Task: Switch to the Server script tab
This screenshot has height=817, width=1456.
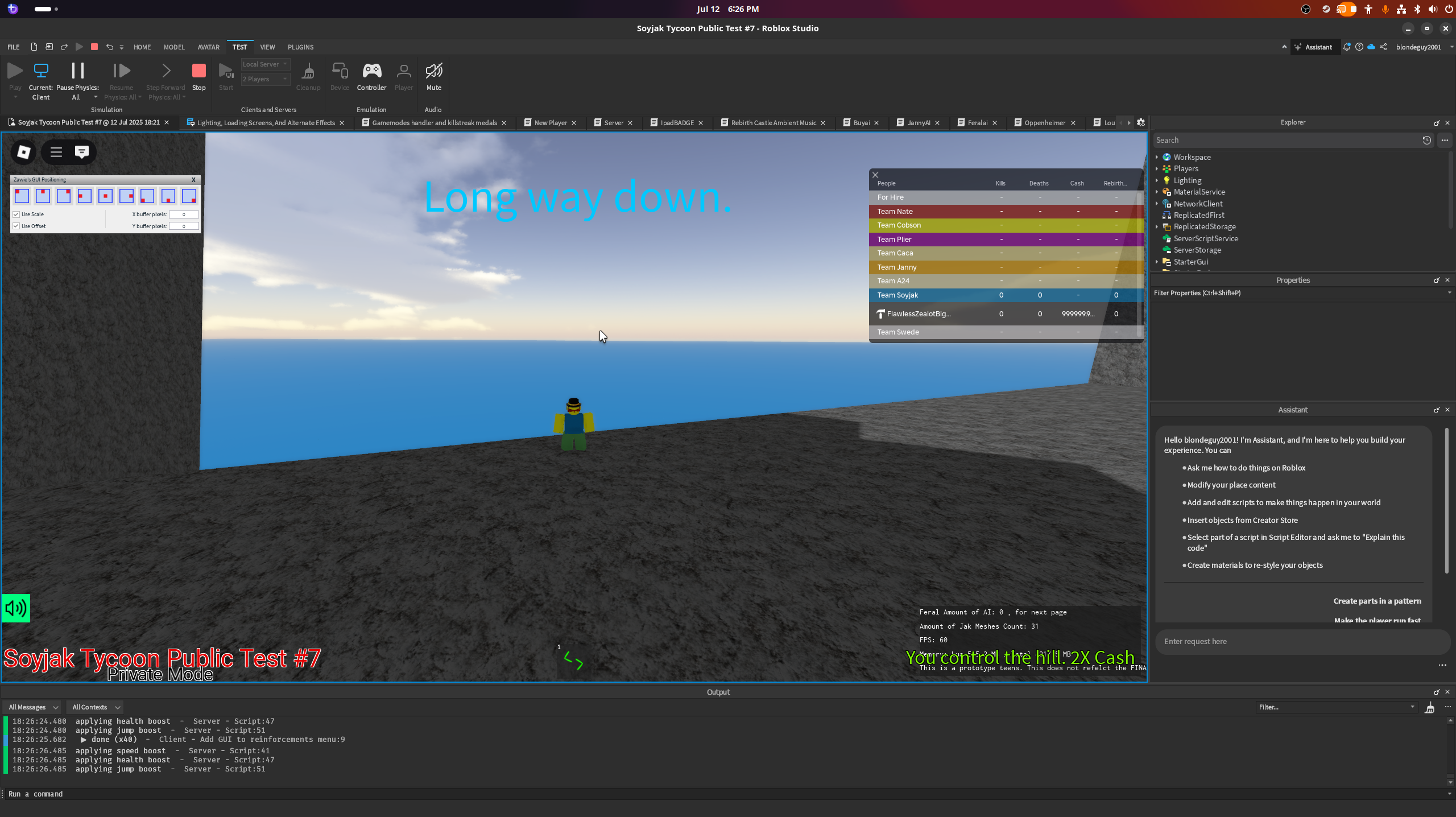Action: click(x=614, y=122)
